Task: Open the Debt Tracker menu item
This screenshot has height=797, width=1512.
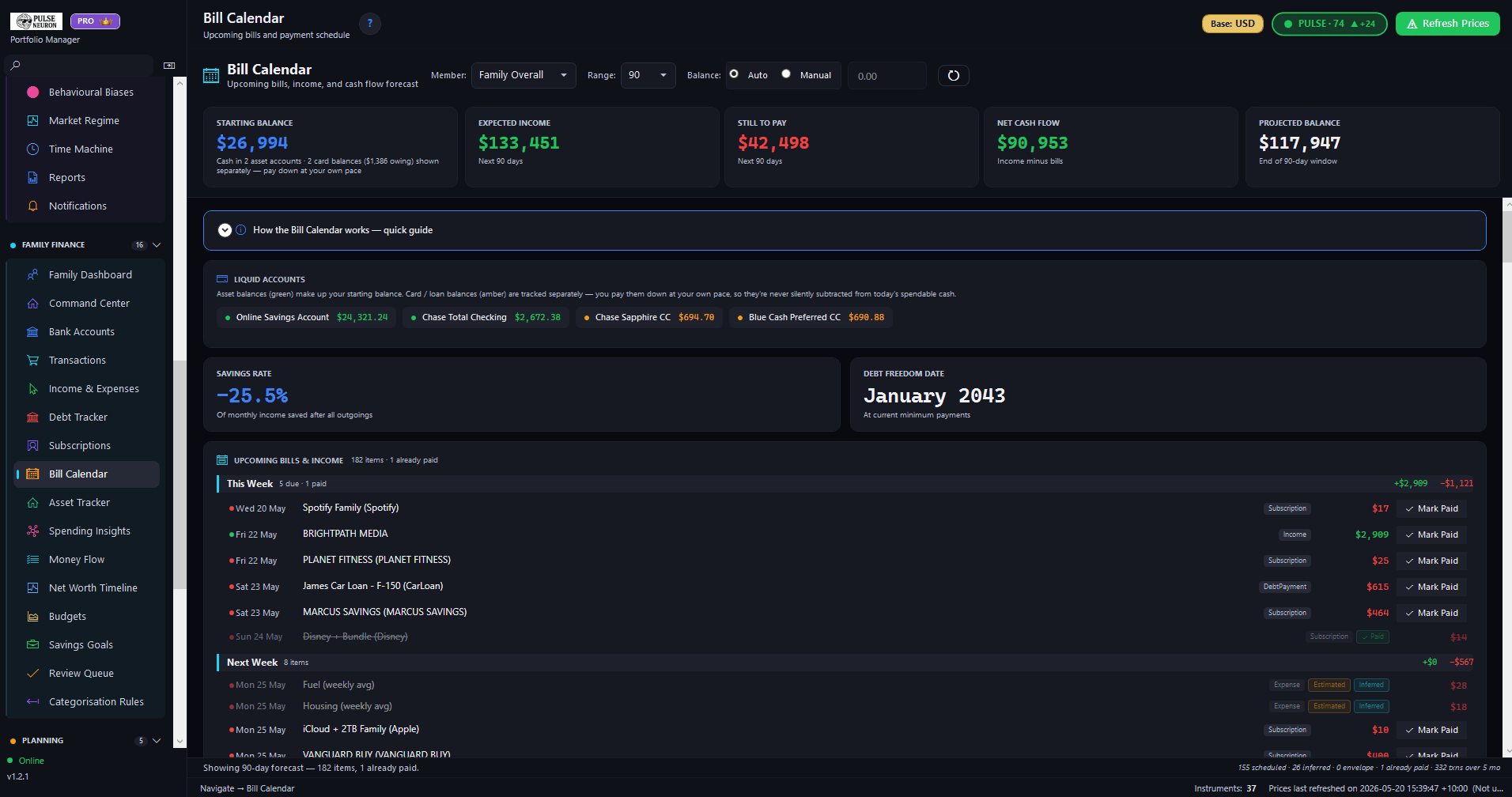Action: click(x=87, y=417)
